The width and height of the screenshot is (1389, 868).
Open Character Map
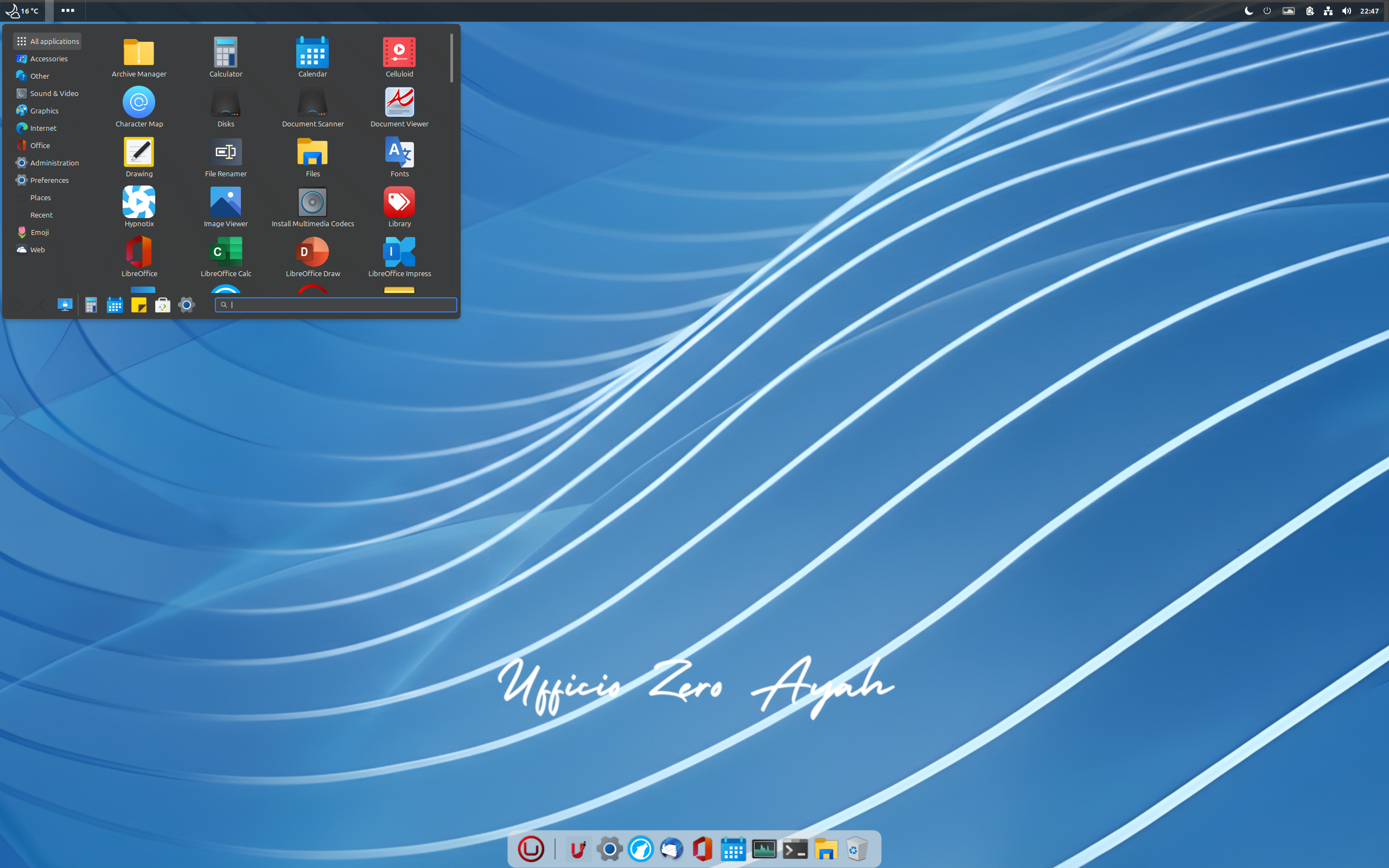click(139, 107)
